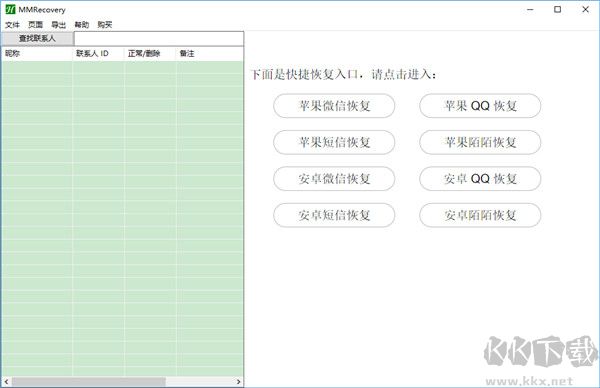Start 安卓微信恢复 recovery
Viewport: 600px width, 388px height.
(x=334, y=179)
